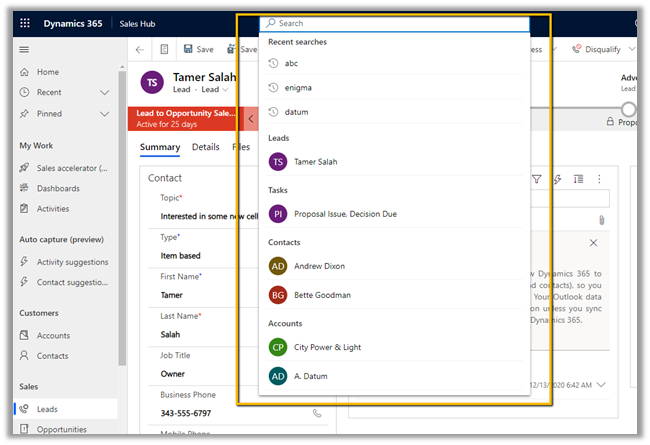This screenshot has width=650, height=445.
Task: Click the attachment paperclip icon
Action: pyautogui.click(x=601, y=220)
